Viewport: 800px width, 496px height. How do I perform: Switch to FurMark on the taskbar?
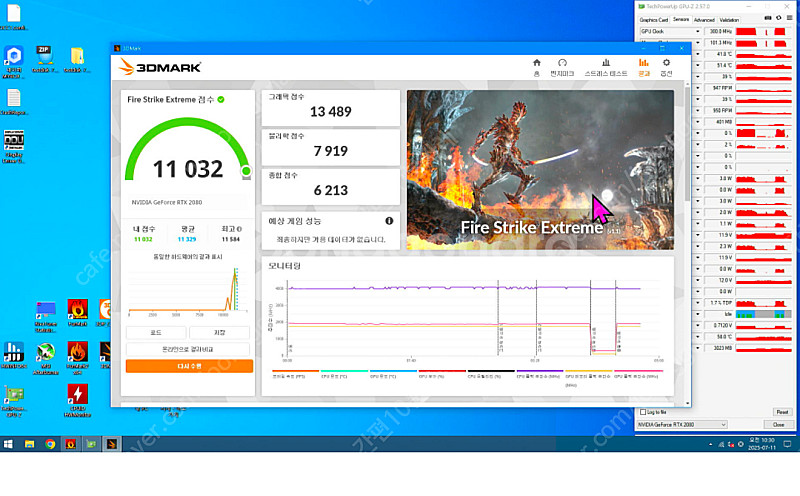coord(70,444)
